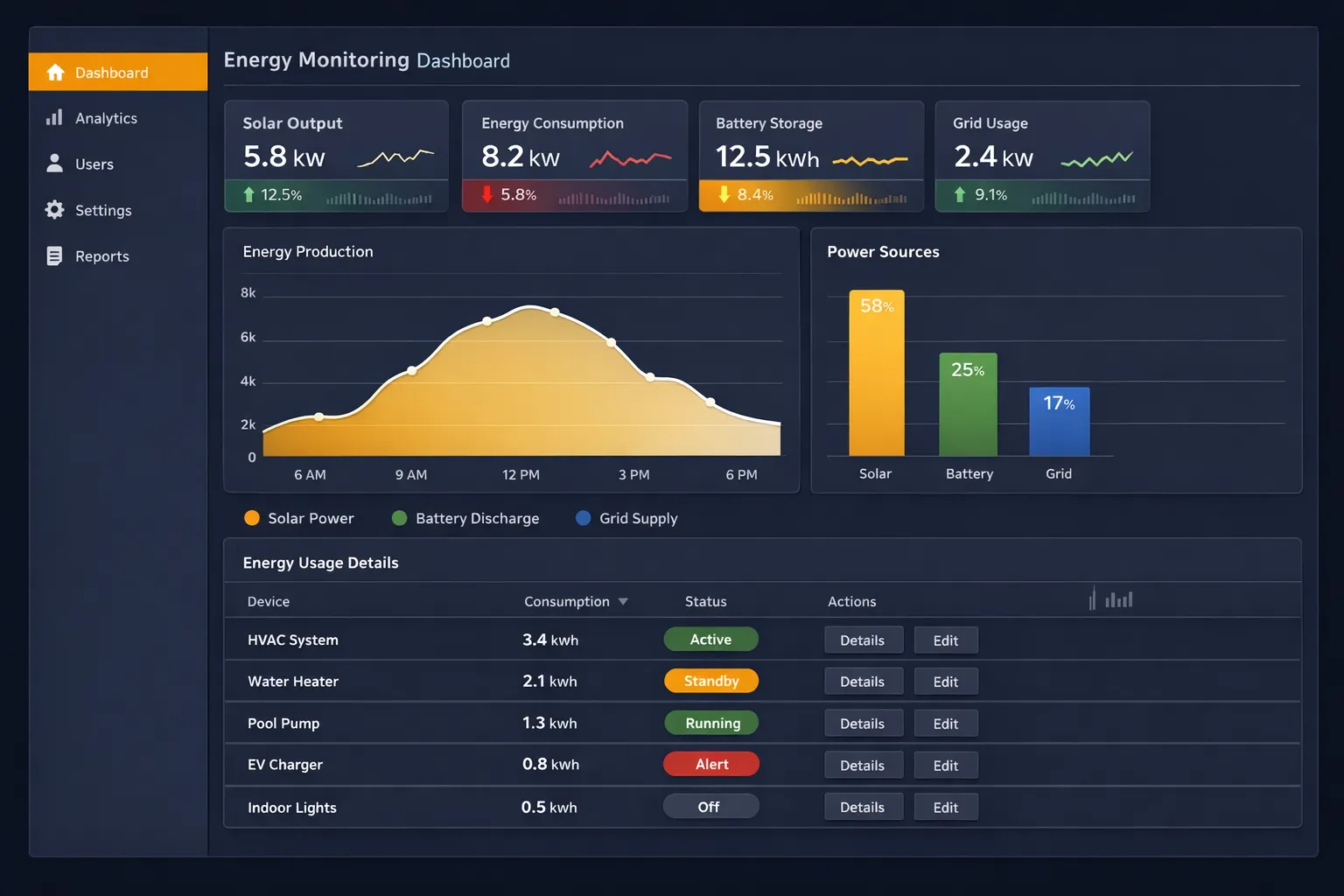Click the orange Solar Power legend dot

252,518
